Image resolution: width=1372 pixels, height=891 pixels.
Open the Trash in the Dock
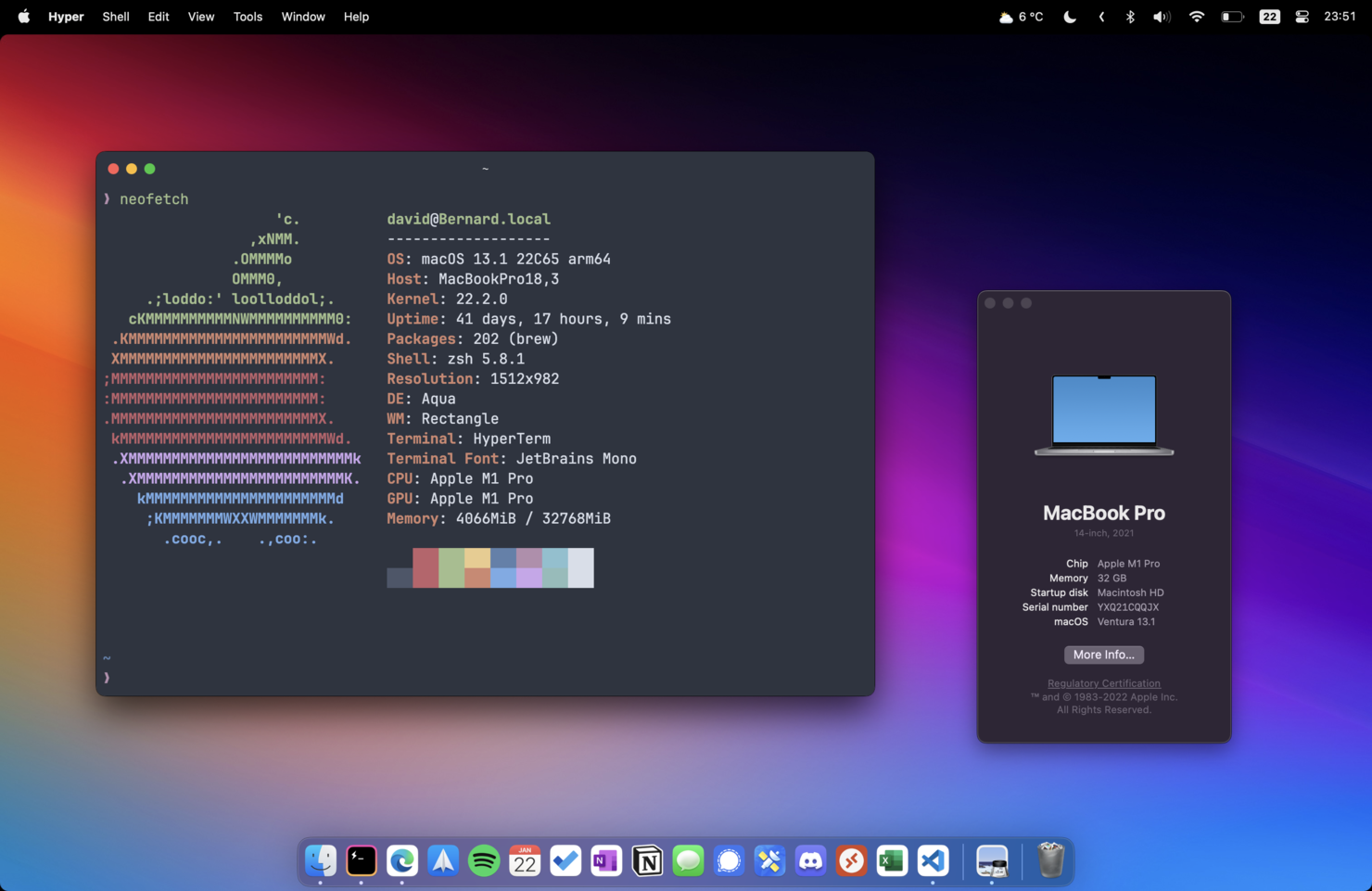pos(1048,860)
